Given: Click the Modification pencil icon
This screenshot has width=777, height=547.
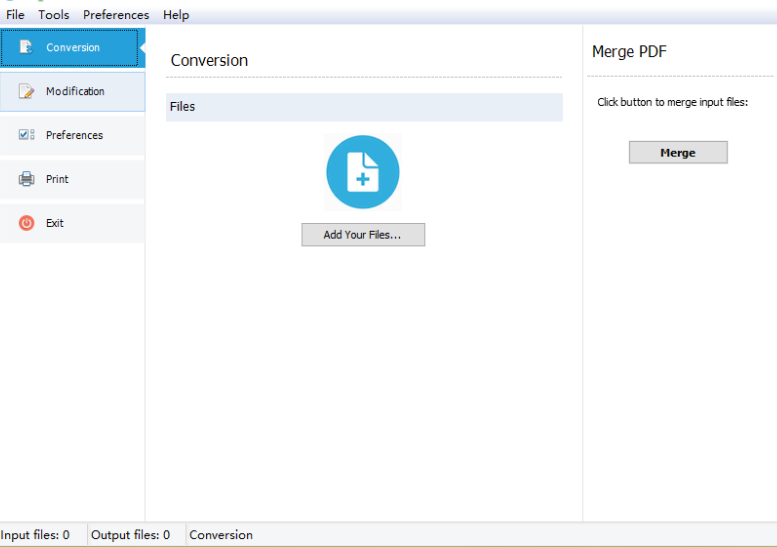Looking at the screenshot, I should (27, 91).
